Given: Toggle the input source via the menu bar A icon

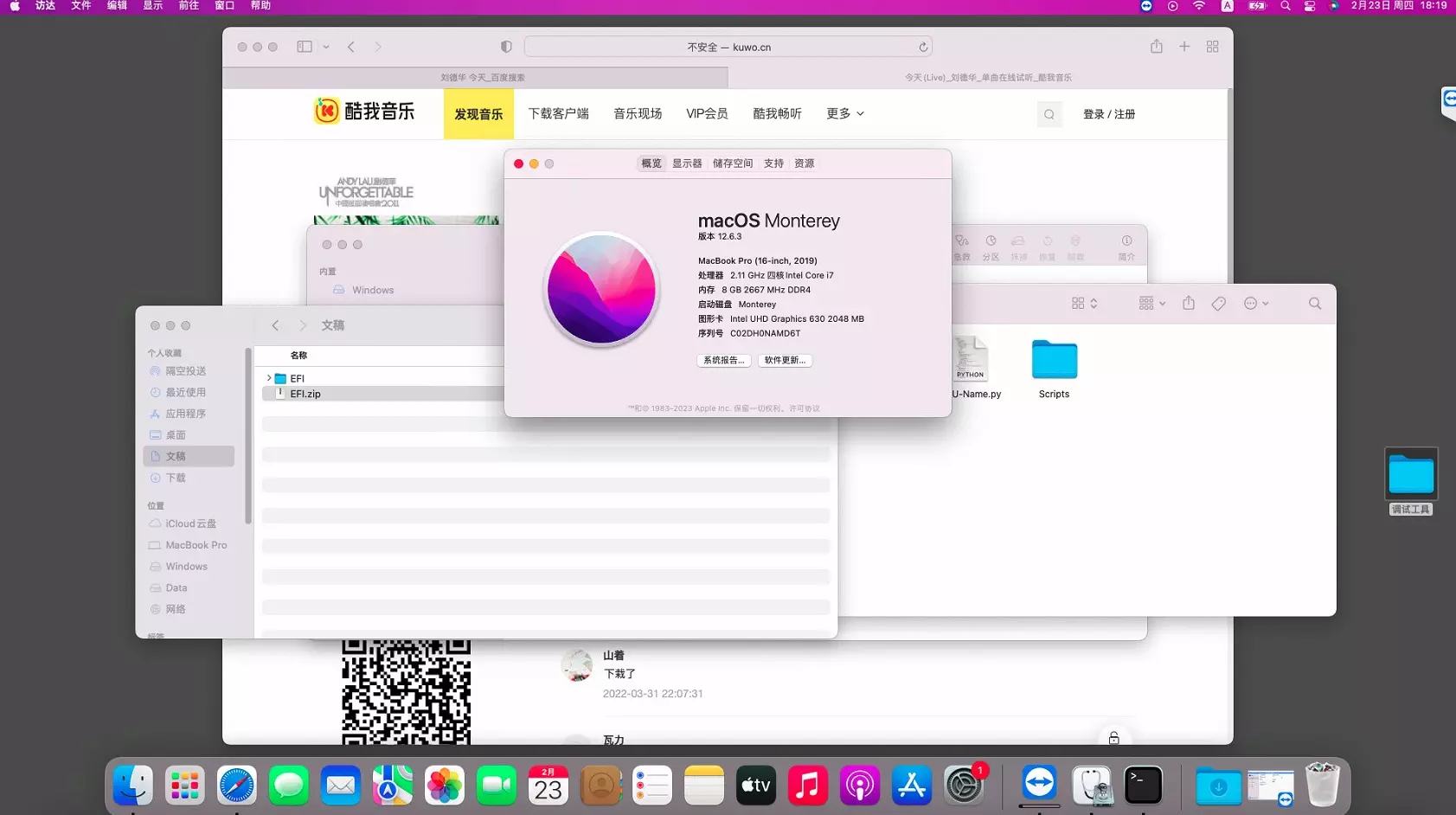Looking at the screenshot, I should [x=1227, y=6].
